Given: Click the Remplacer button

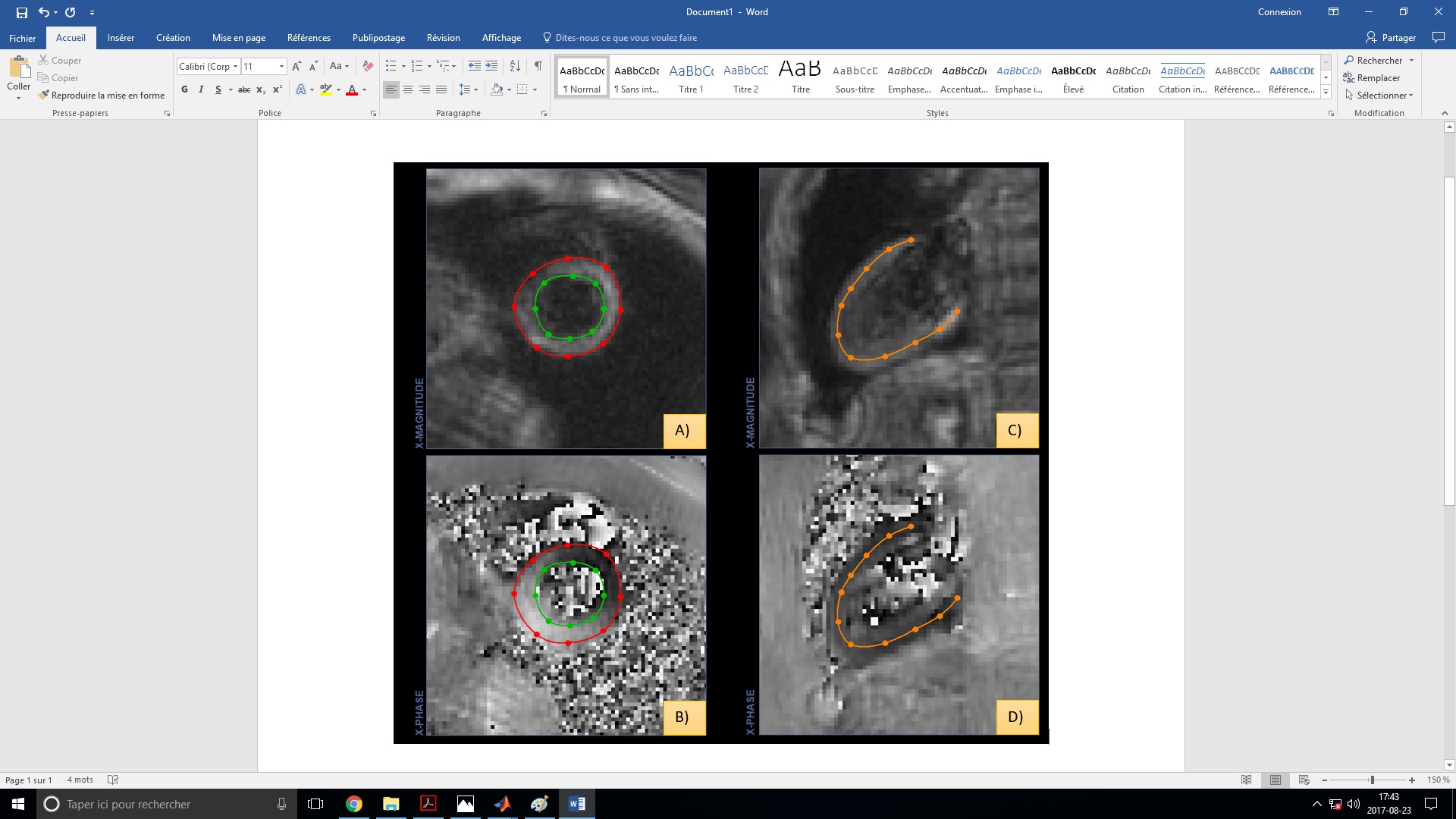Looking at the screenshot, I should pyautogui.click(x=1377, y=78).
